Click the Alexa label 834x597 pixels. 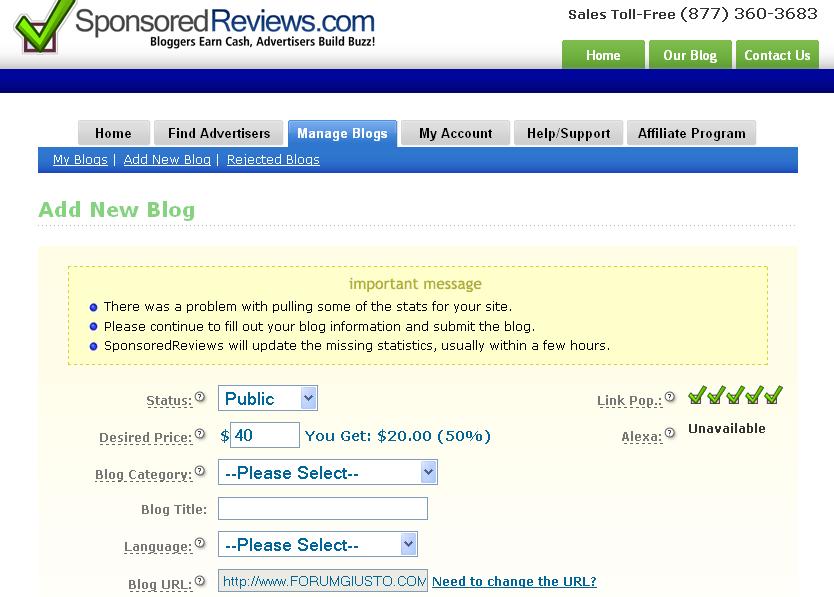[642, 437]
